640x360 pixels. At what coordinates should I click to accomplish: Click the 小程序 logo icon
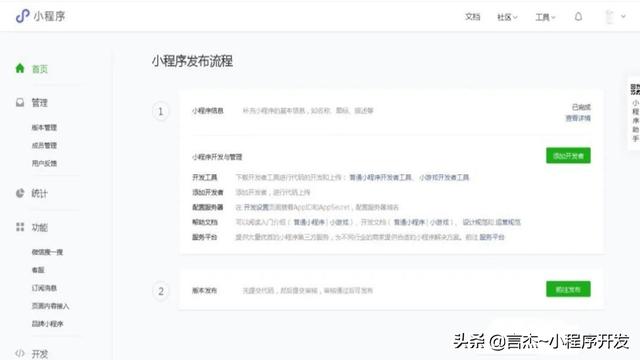pos(22,16)
